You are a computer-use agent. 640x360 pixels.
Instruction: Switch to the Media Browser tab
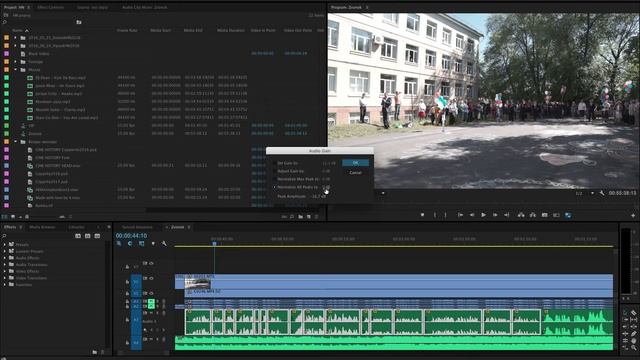(42, 227)
